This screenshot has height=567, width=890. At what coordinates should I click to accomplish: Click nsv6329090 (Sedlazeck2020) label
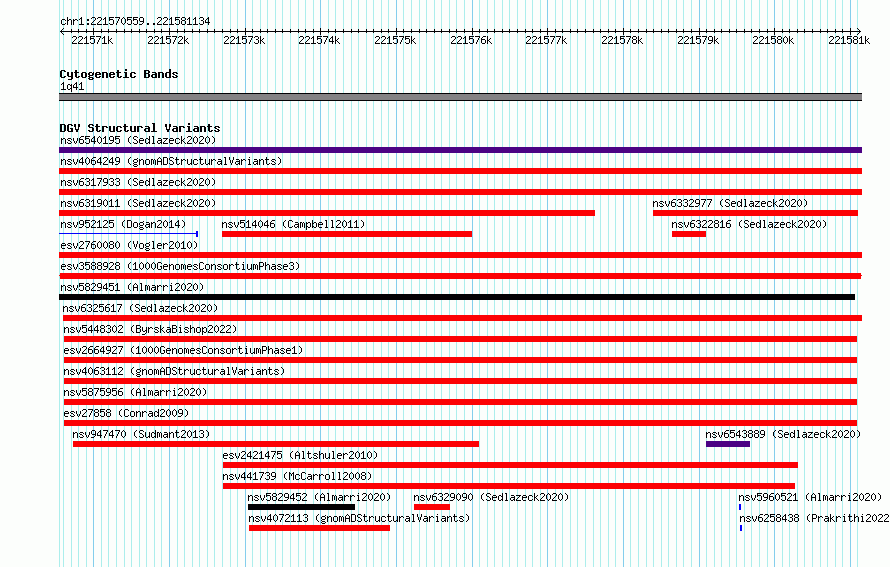tap(491, 497)
